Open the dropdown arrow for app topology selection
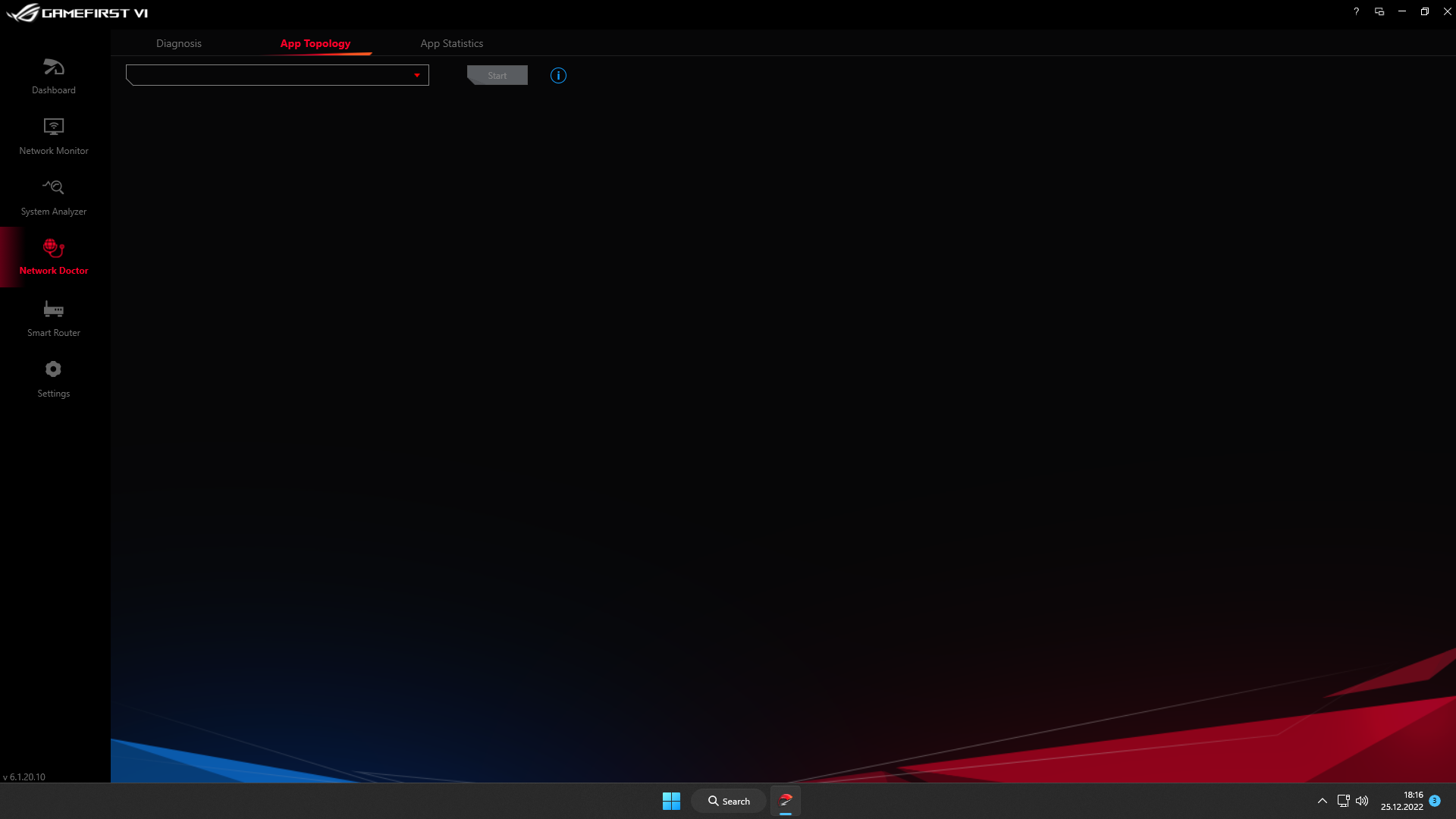This screenshot has width=1456, height=819. click(417, 75)
